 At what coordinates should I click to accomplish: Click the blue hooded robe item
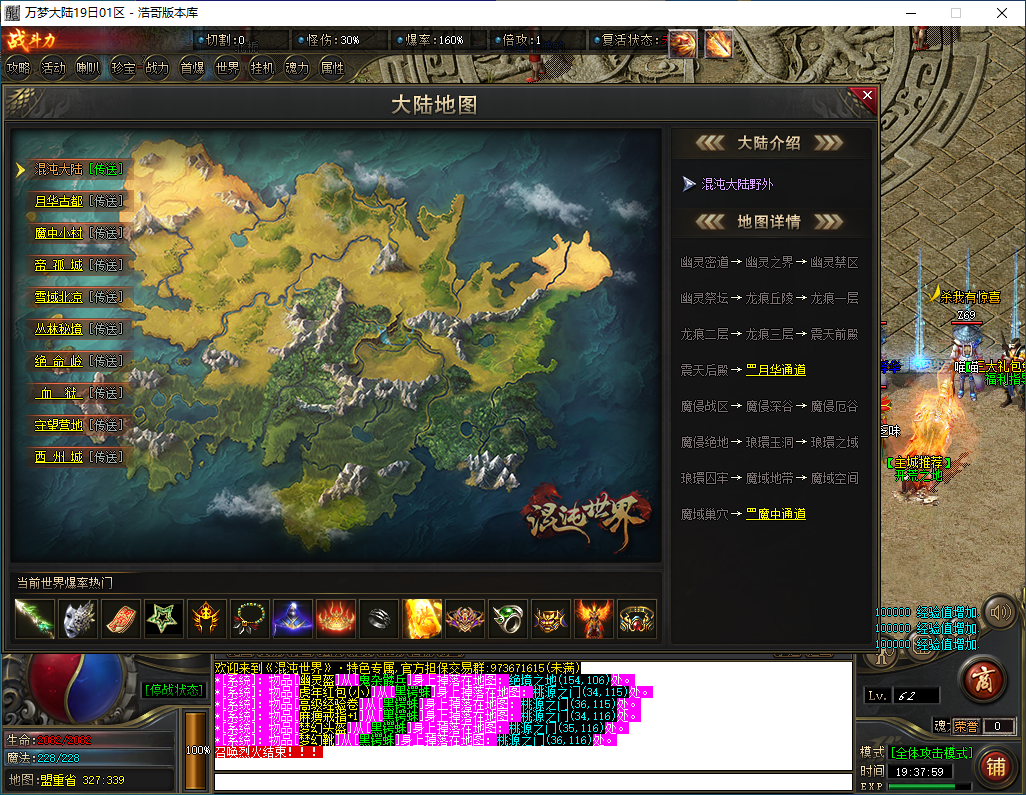(x=293, y=618)
